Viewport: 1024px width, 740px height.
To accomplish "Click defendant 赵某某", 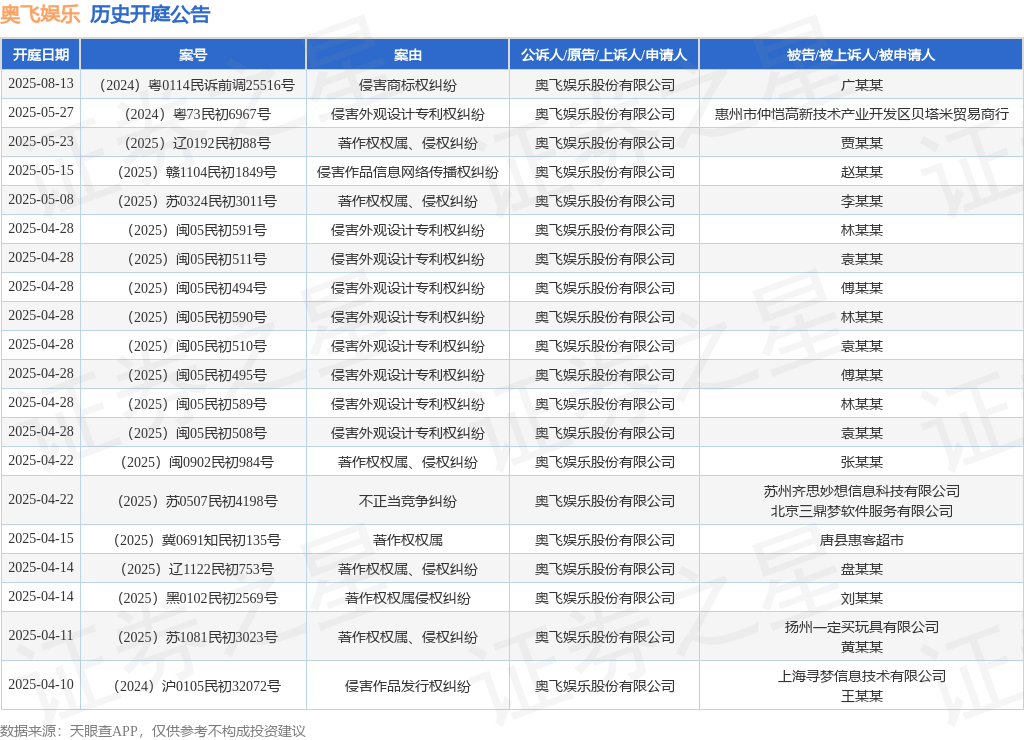I will (861, 172).
